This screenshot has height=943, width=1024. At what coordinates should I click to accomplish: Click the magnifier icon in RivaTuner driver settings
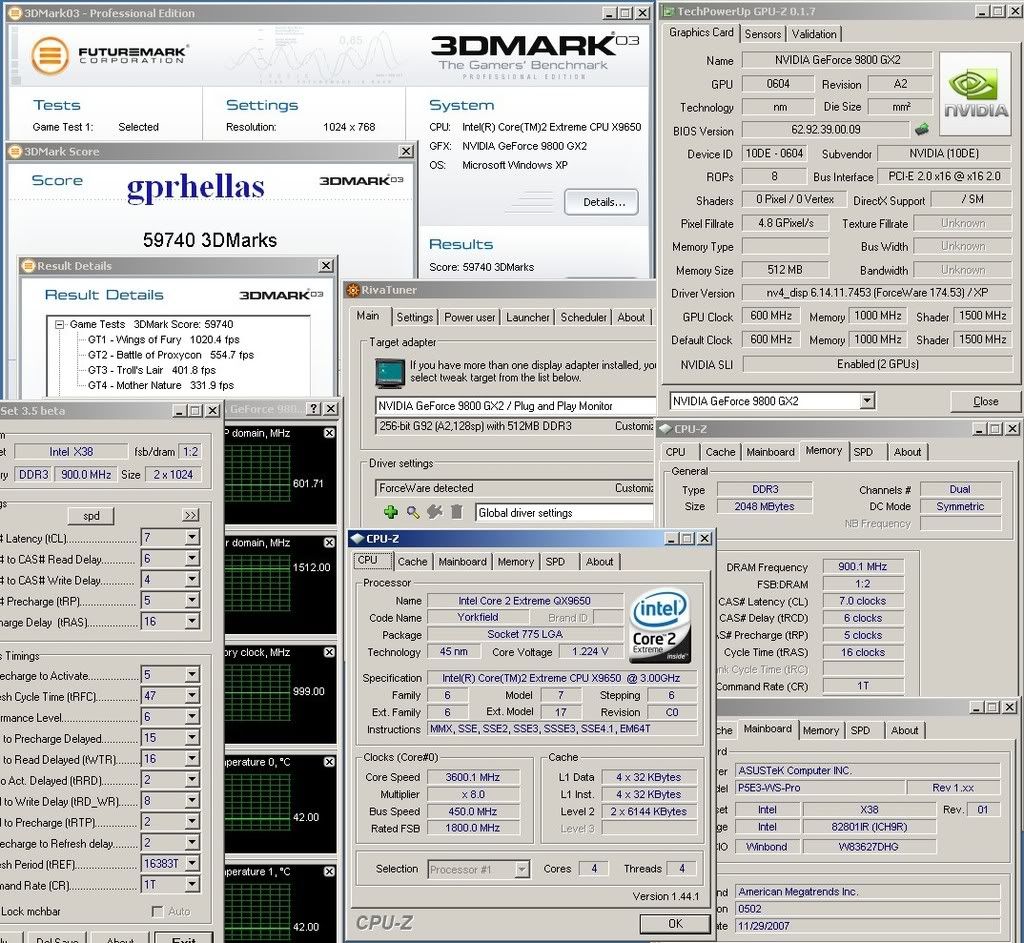413,512
